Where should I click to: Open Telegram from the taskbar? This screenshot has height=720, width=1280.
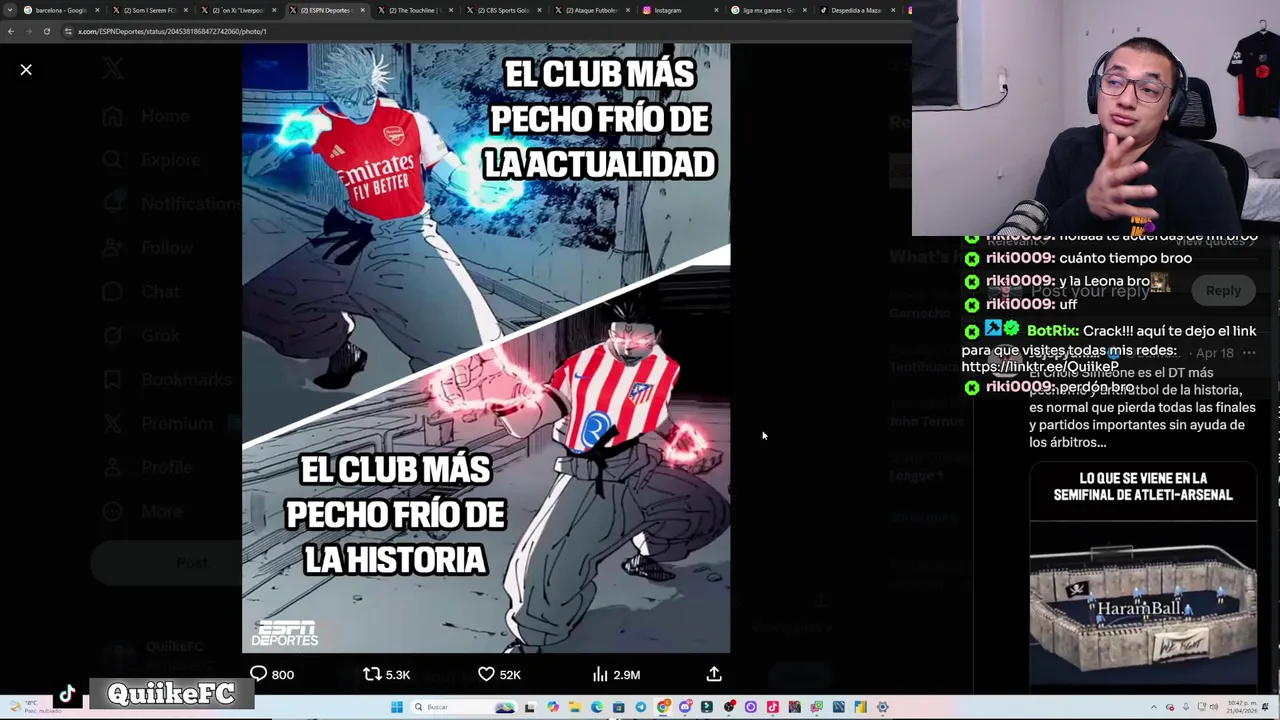pos(641,707)
